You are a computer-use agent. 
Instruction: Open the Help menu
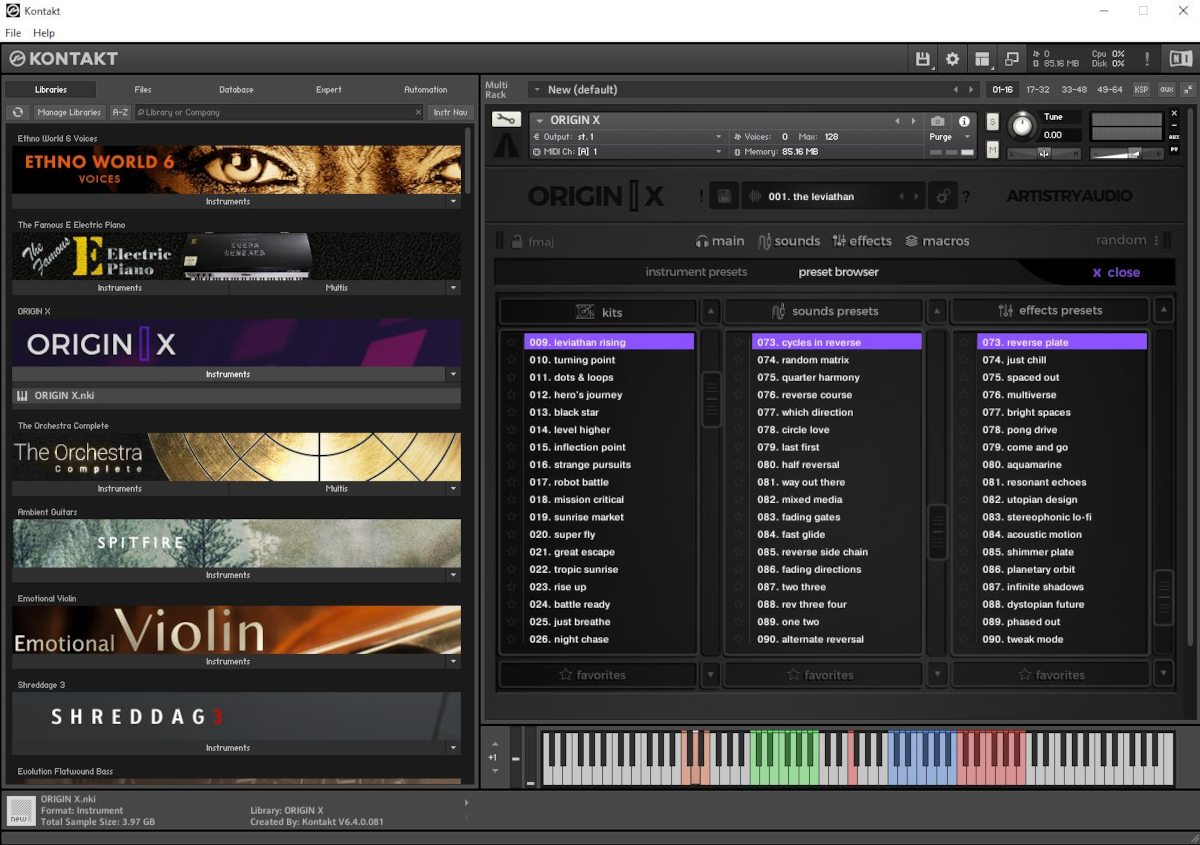tap(44, 33)
